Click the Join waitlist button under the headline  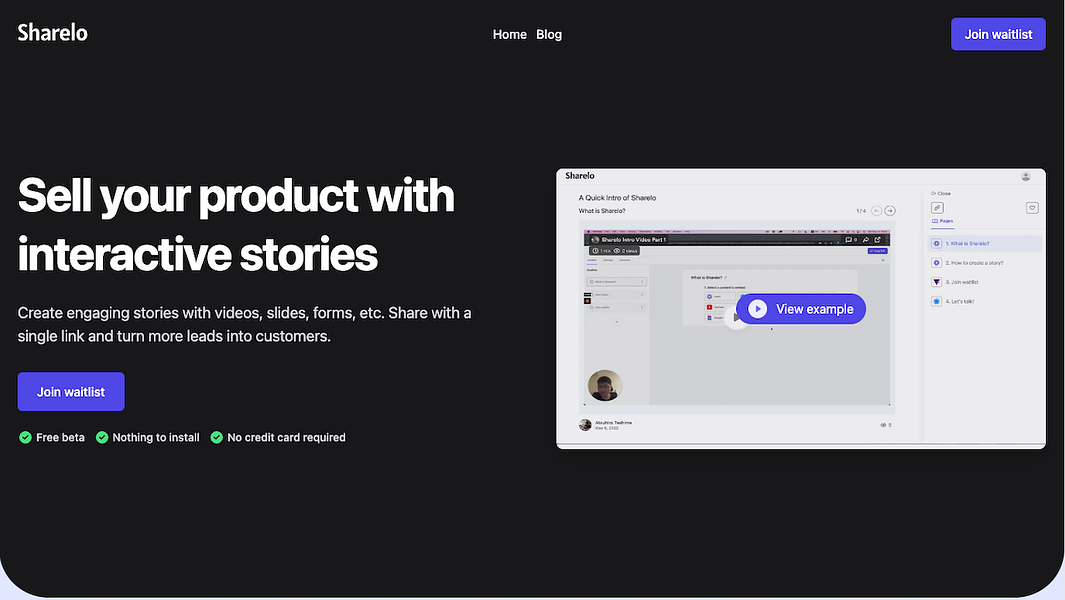coord(71,391)
